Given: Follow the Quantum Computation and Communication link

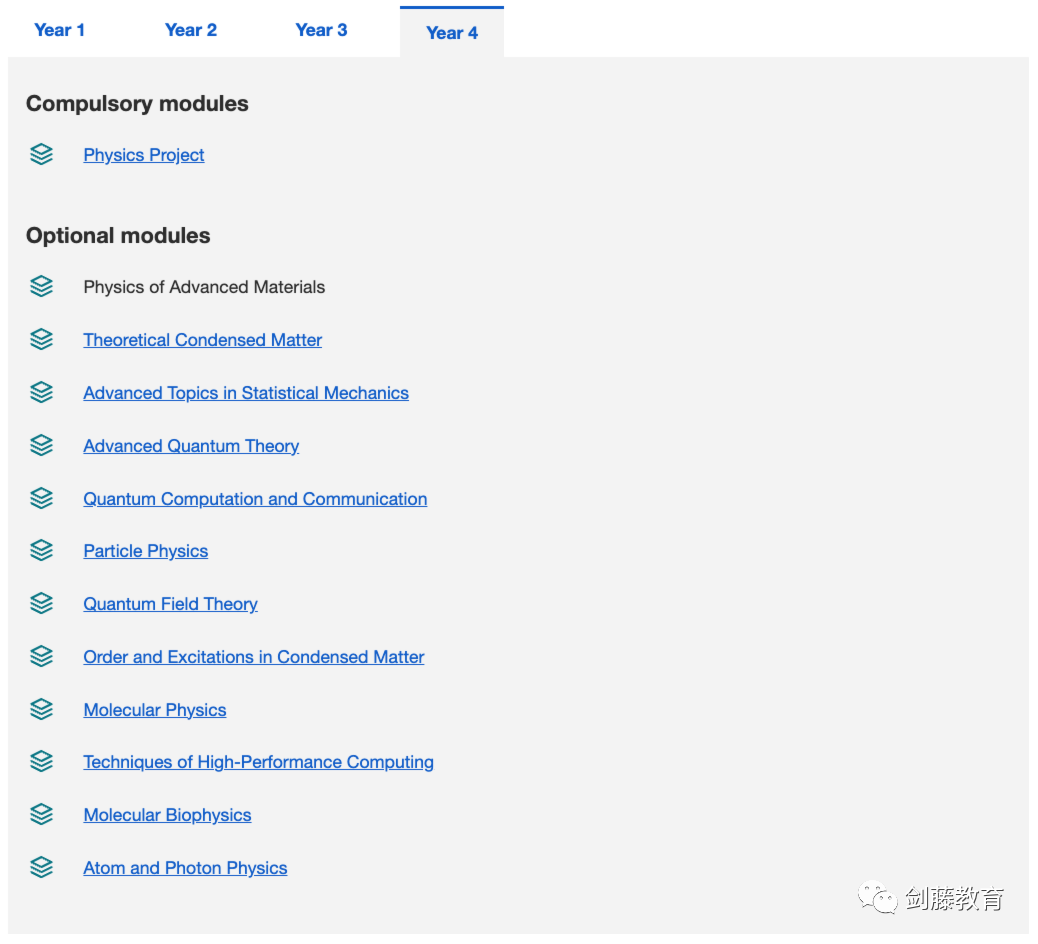Looking at the screenshot, I should 255,499.
